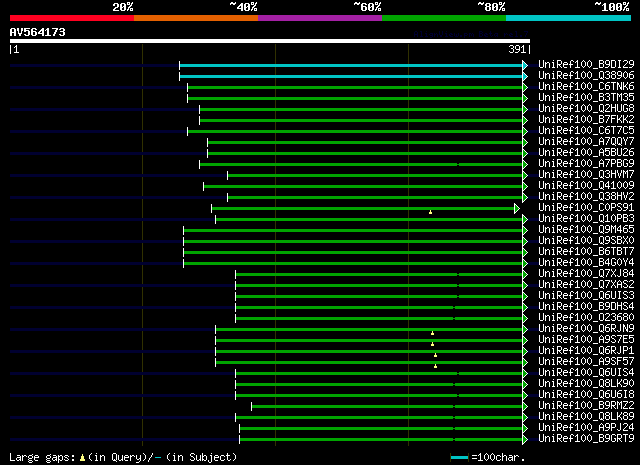Click the green alignment bar of B9RMZ2
640x465 pixels.
(387, 407)
